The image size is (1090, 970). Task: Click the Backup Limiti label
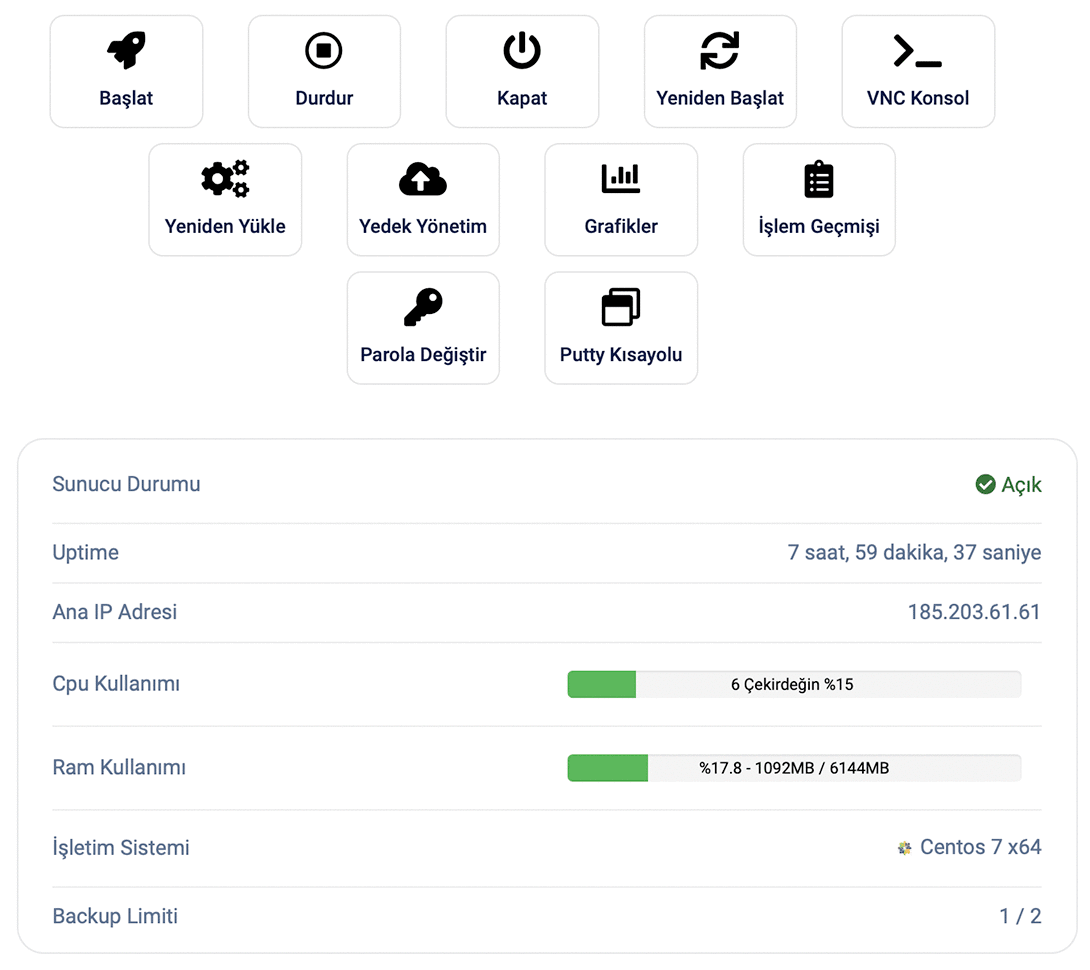coord(115,916)
